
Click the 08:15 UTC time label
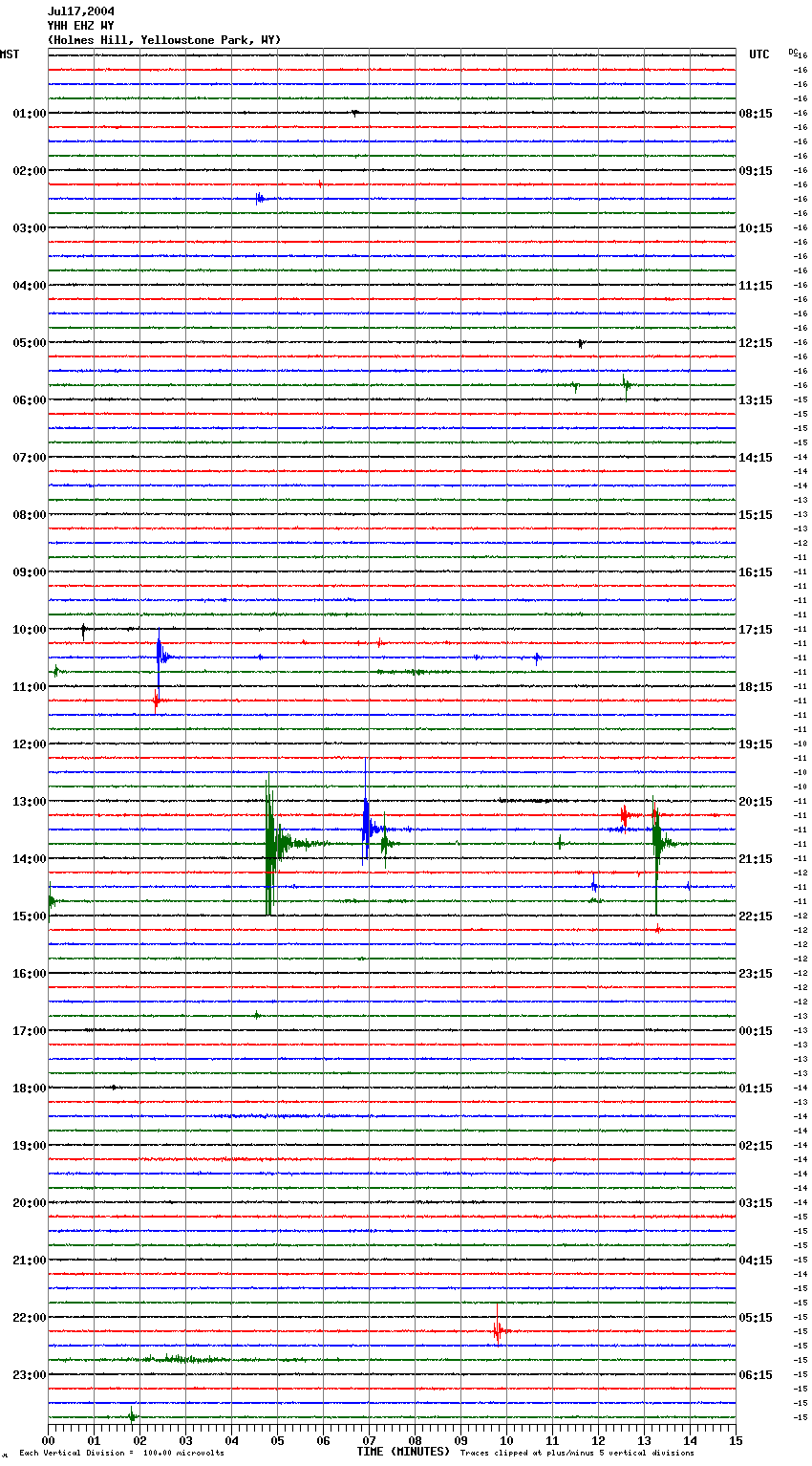coord(756,114)
